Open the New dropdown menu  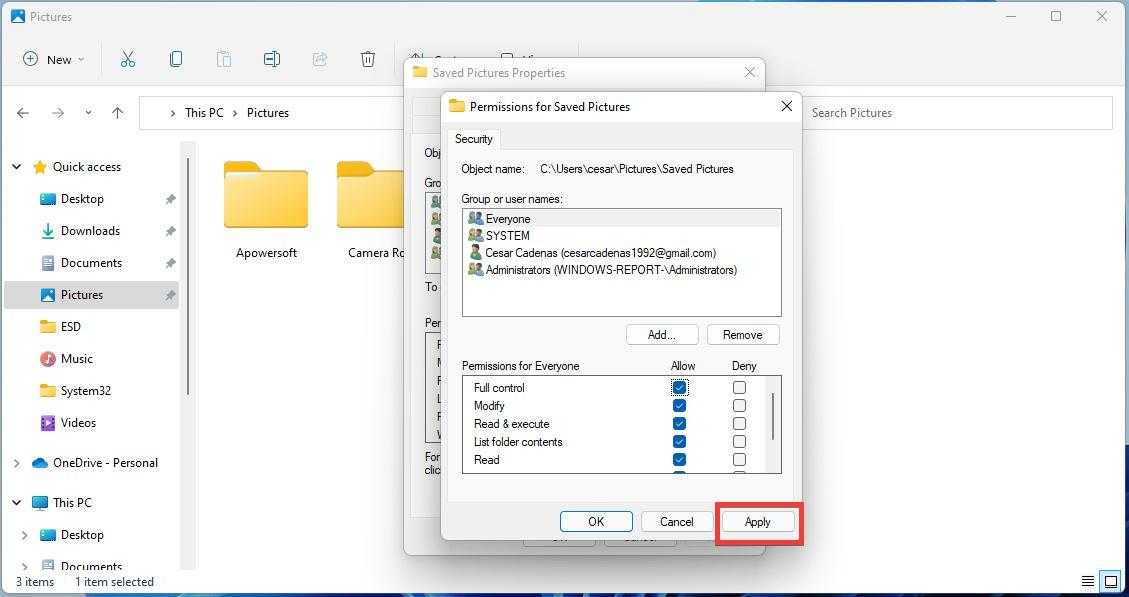(54, 59)
